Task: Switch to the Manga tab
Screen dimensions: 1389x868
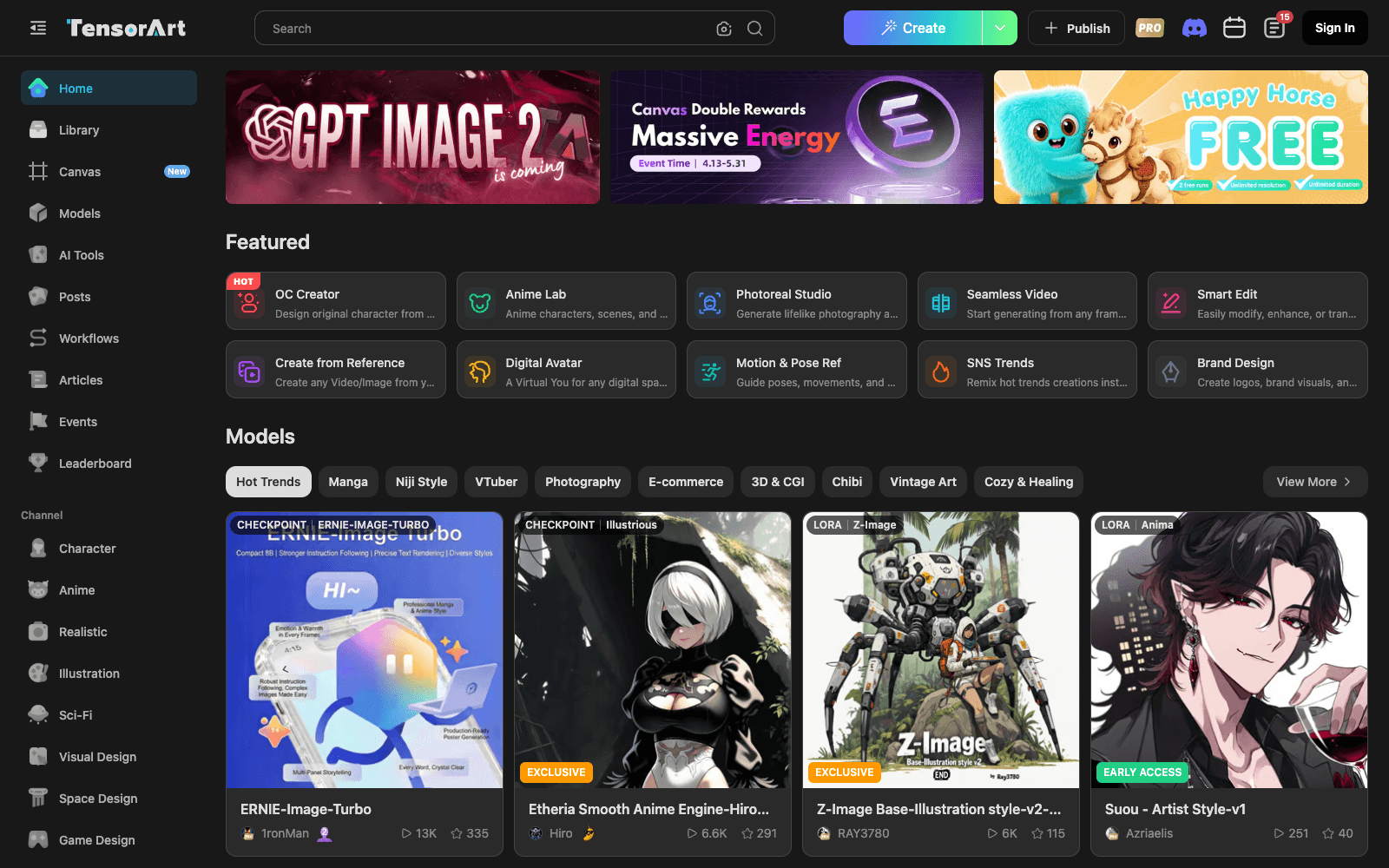Action: (348, 482)
